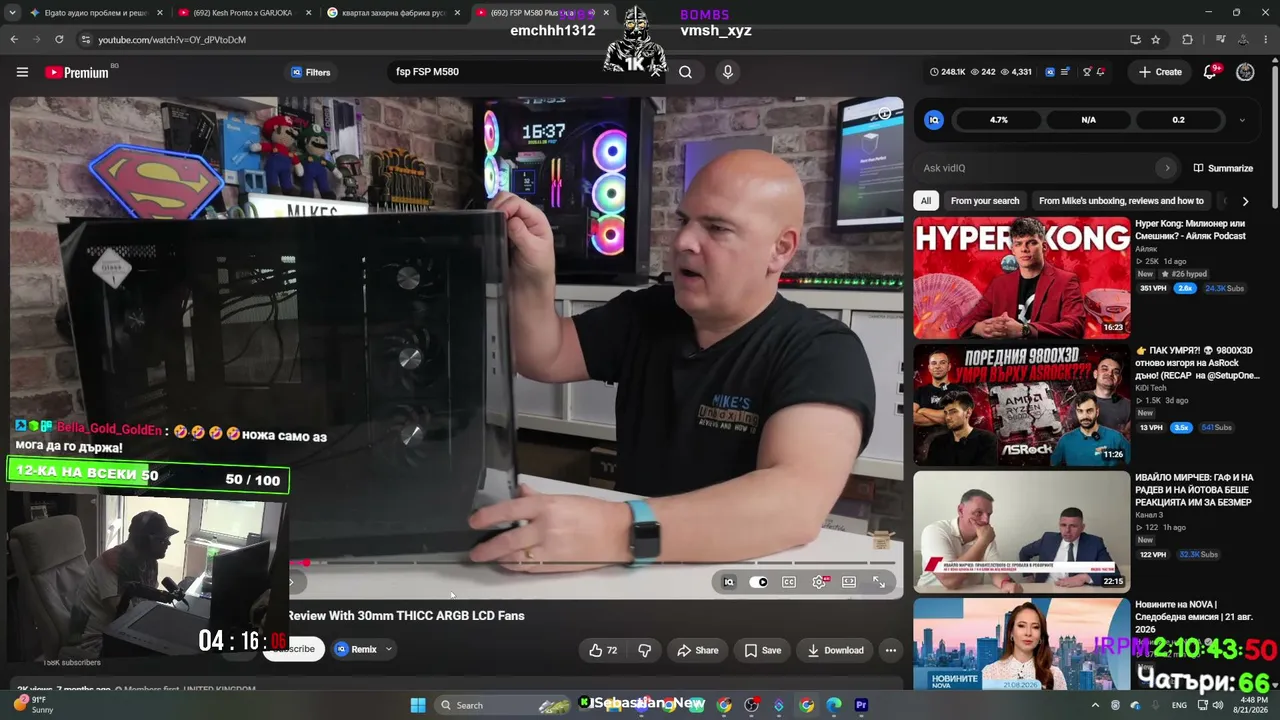Image resolution: width=1280 pixels, height=720 pixels.
Task: Open Microsoft Edge from taskbar
Action: pyautogui.click(x=834, y=705)
